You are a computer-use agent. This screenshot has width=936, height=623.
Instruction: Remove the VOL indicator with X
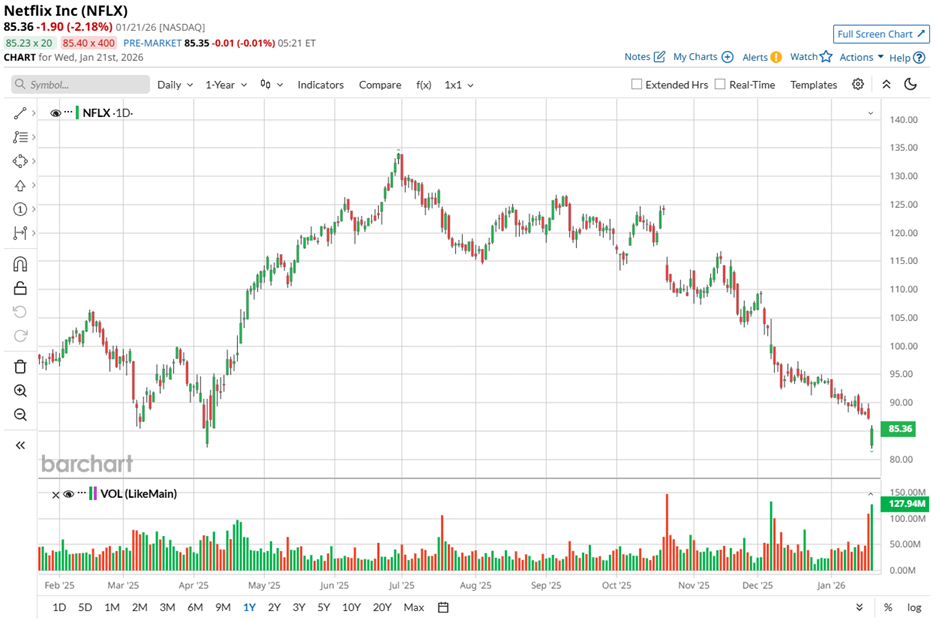(x=56, y=495)
